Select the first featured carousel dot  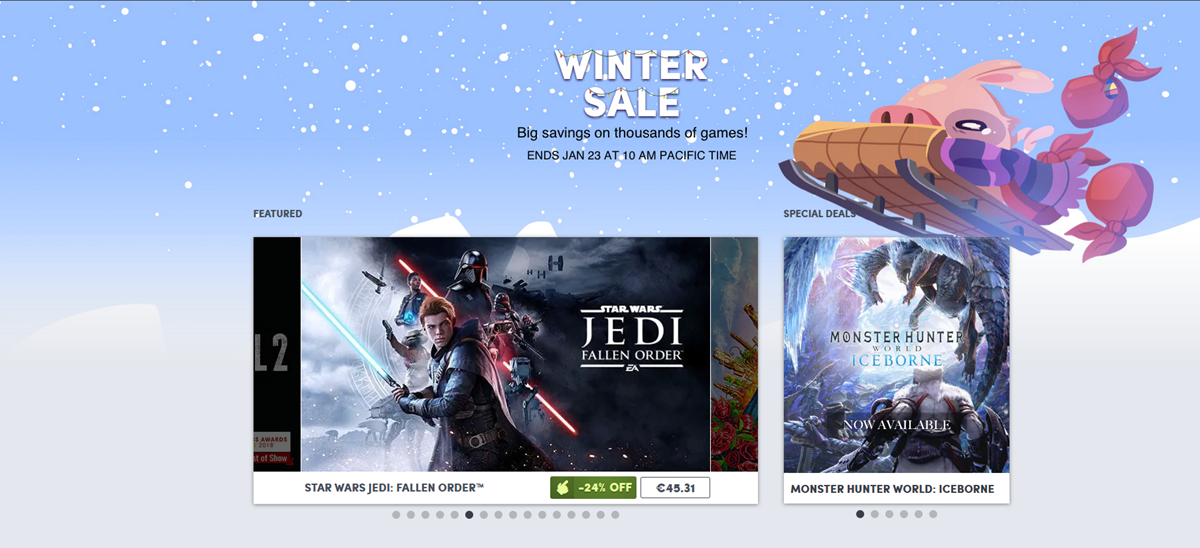[396, 515]
